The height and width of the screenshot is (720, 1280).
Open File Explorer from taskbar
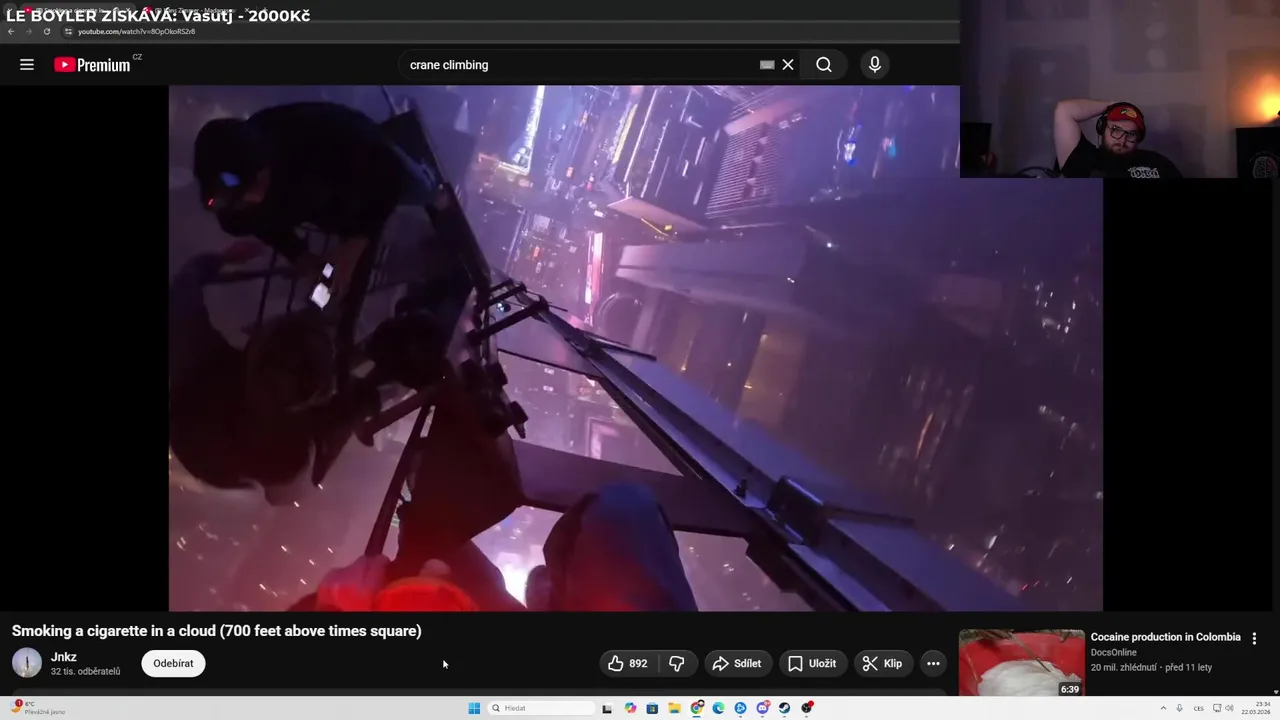[x=674, y=708]
